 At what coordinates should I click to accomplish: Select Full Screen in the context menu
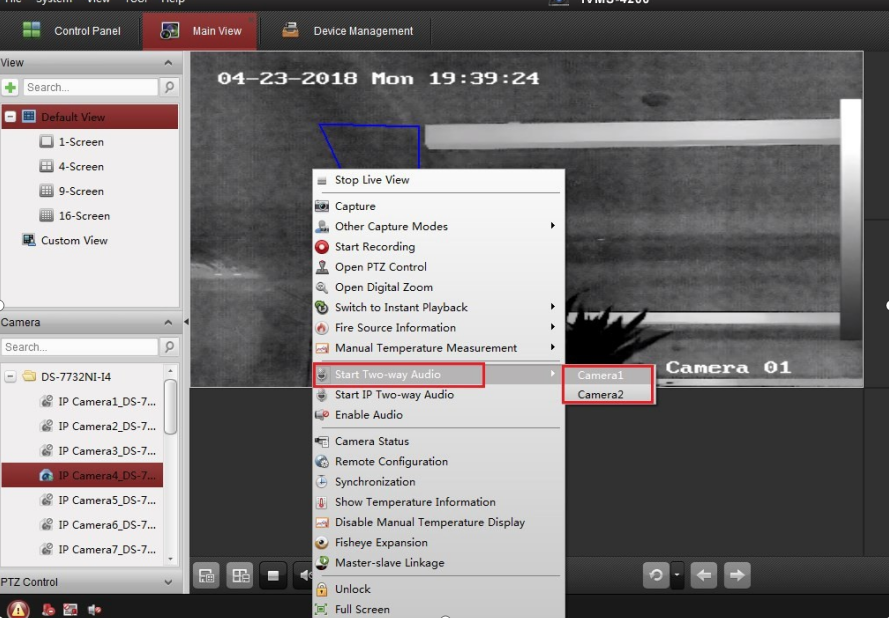[x=438, y=609]
